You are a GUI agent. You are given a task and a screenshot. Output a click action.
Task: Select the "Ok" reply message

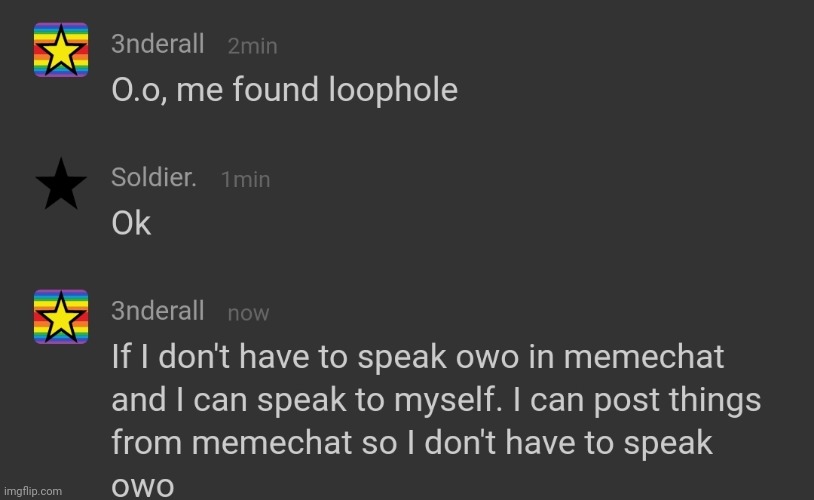coord(131,224)
